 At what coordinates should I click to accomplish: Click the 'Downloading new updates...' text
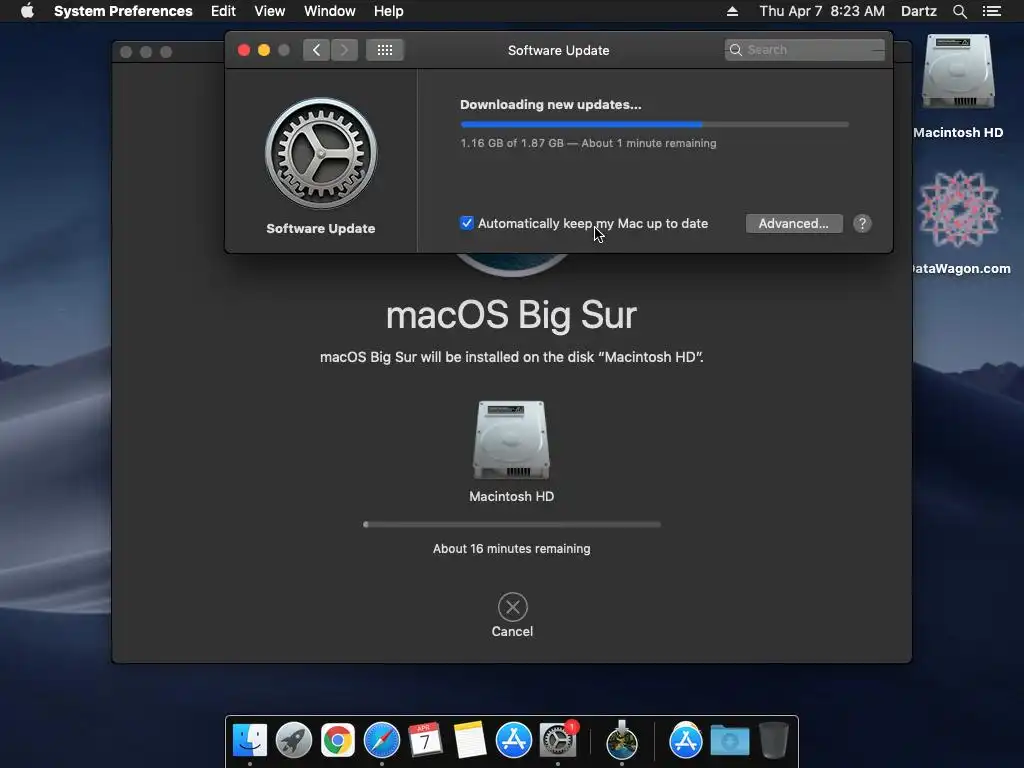(x=551, y=104)
